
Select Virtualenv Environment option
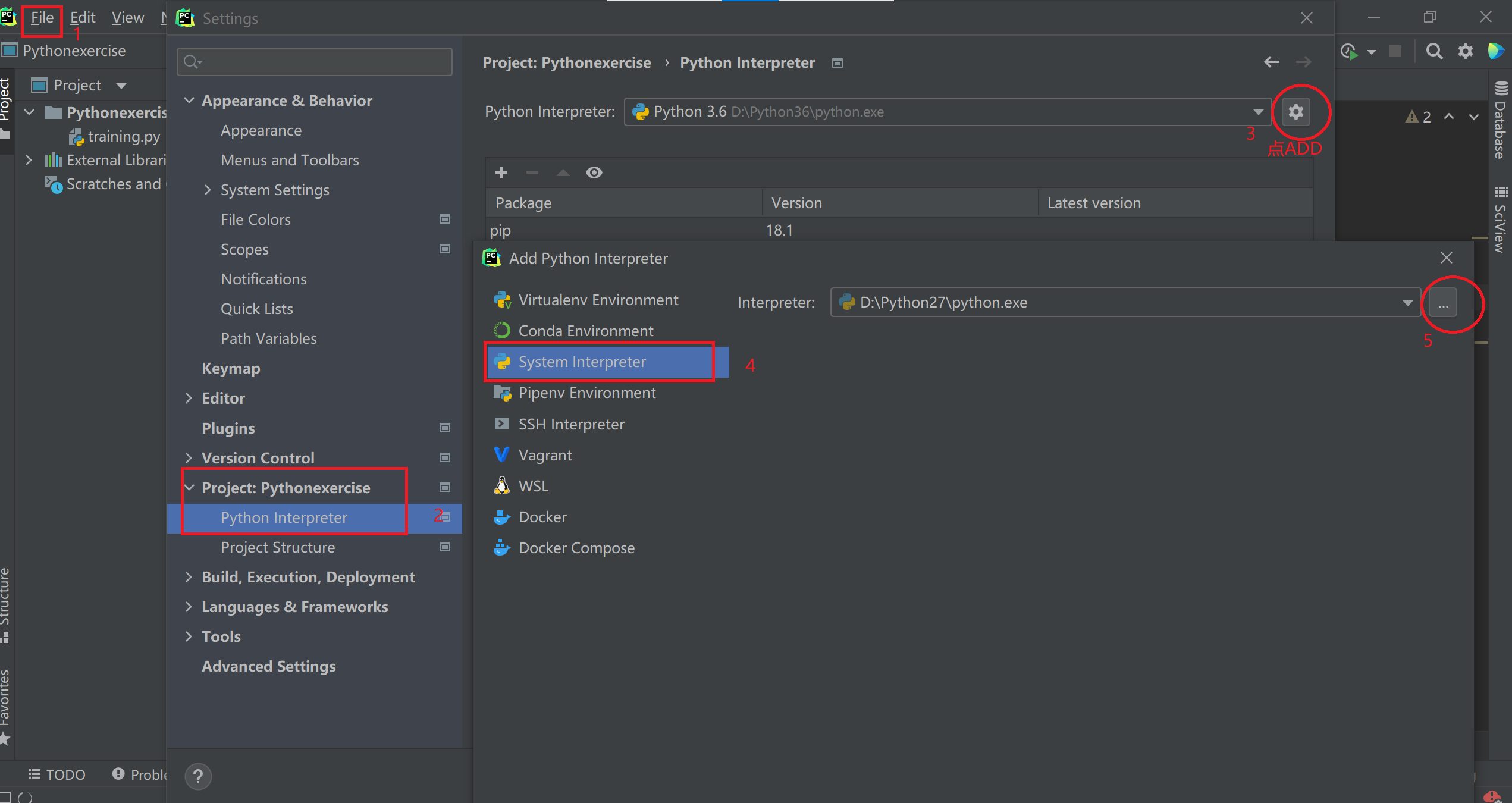click(x=598, y=300)
